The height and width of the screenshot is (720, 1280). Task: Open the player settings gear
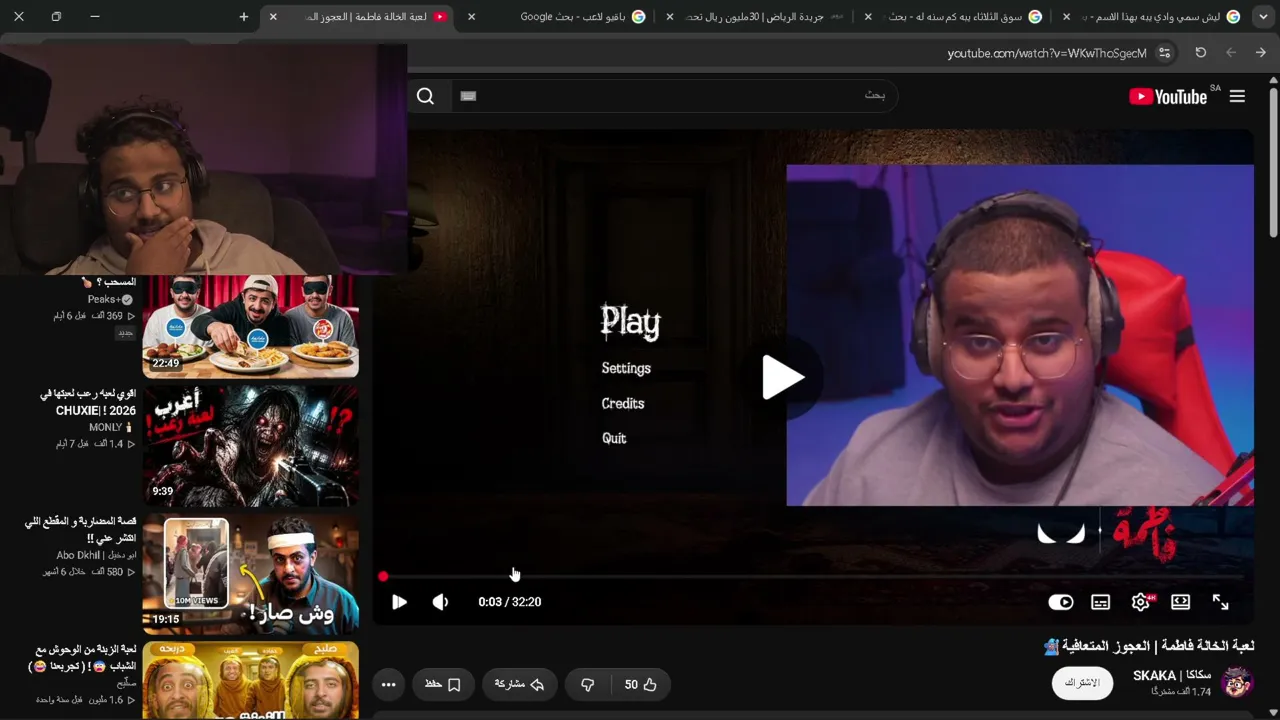1140,602
